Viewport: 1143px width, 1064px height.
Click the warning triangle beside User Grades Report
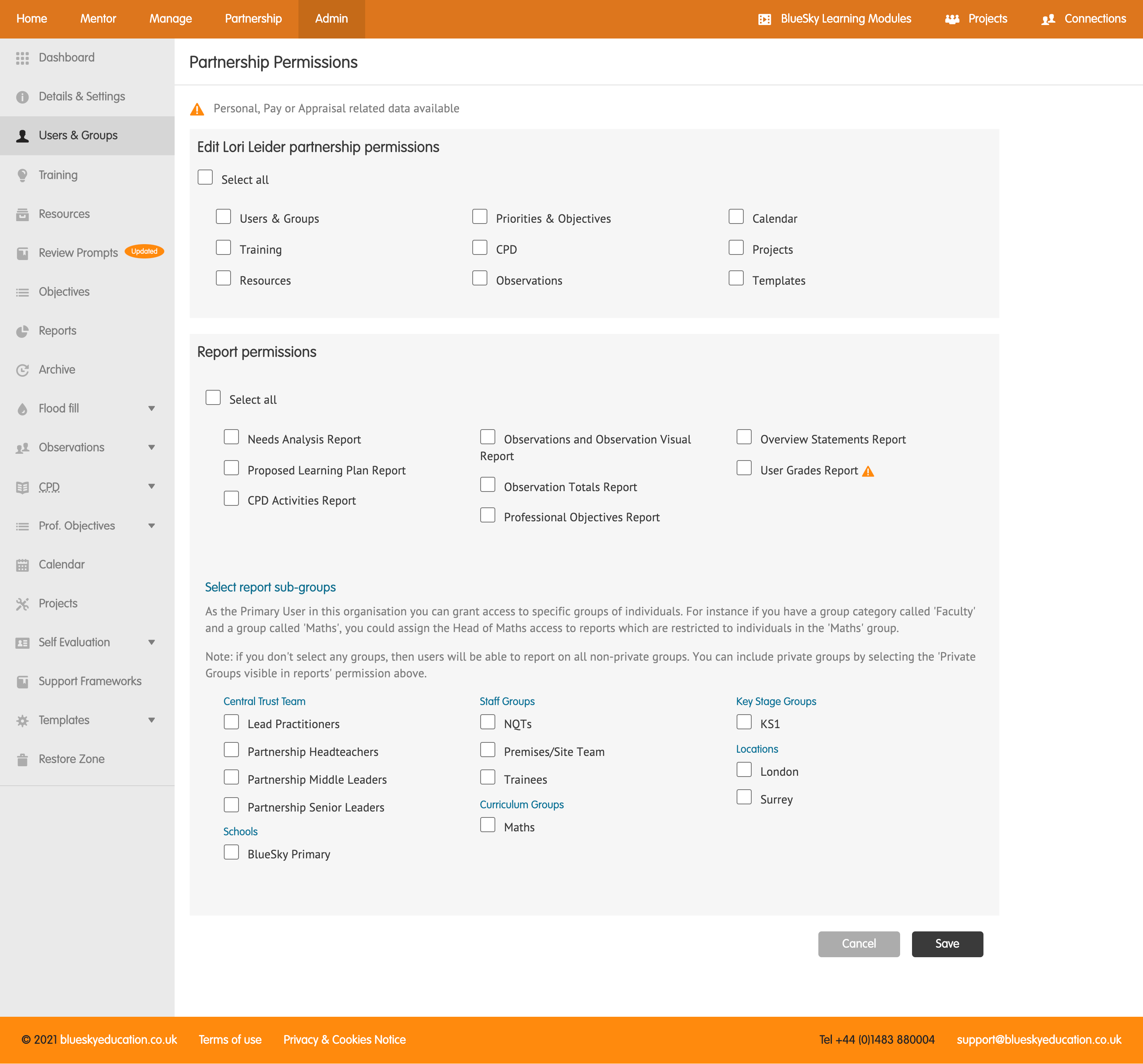tap(868, 472)
